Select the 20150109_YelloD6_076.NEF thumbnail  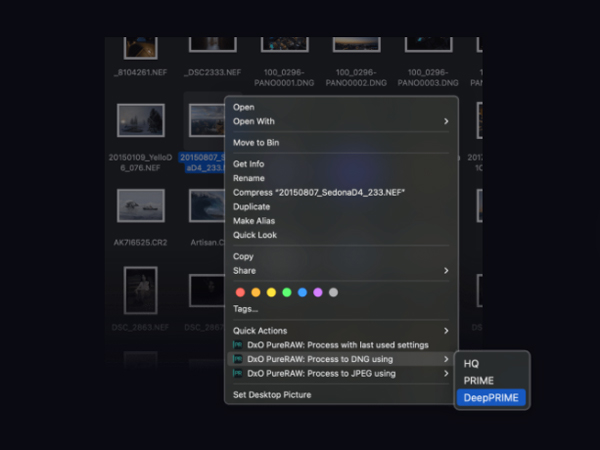click(141, 120)
